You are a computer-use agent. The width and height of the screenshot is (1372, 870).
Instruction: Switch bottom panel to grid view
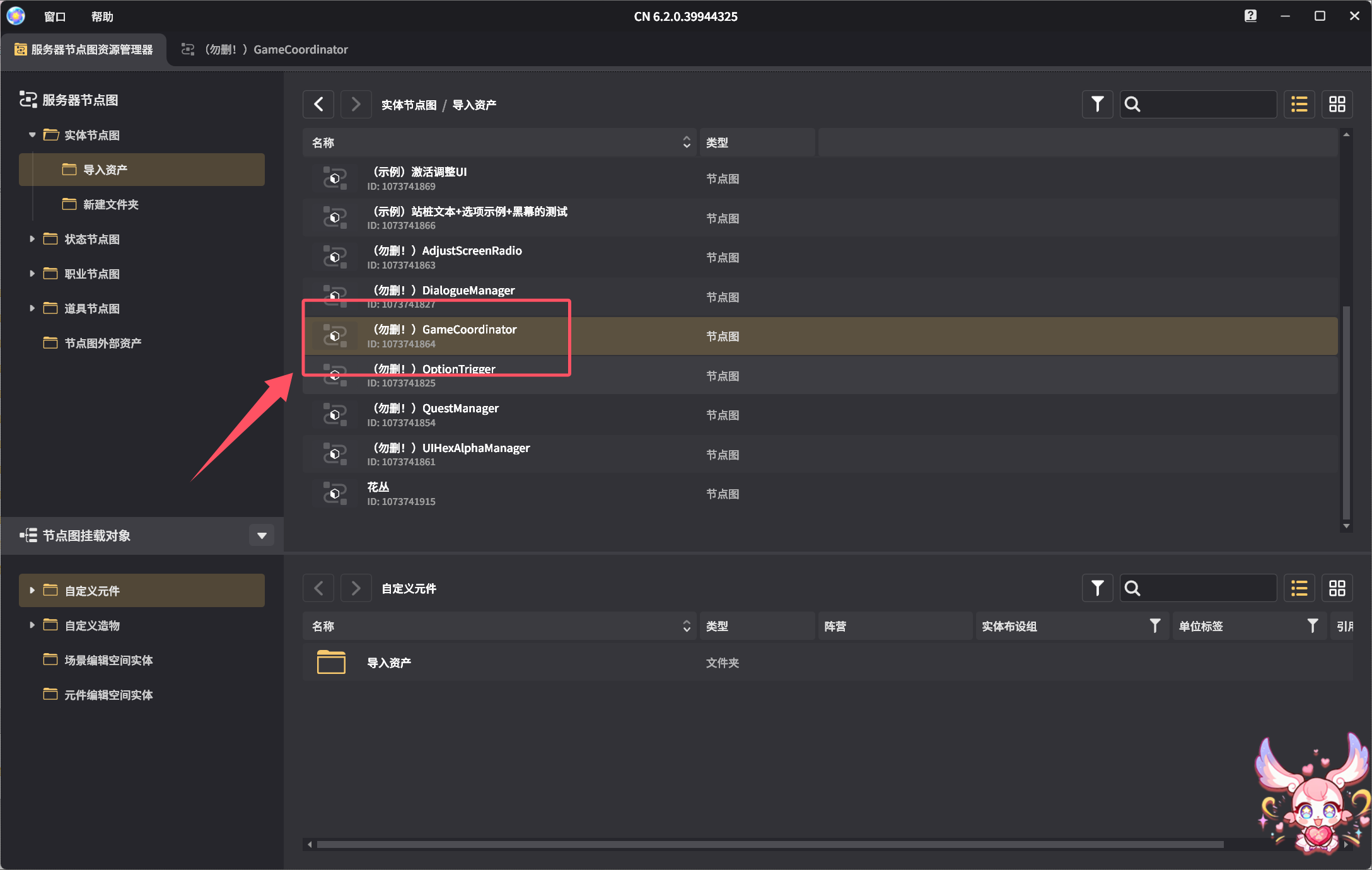[1337, 588]
